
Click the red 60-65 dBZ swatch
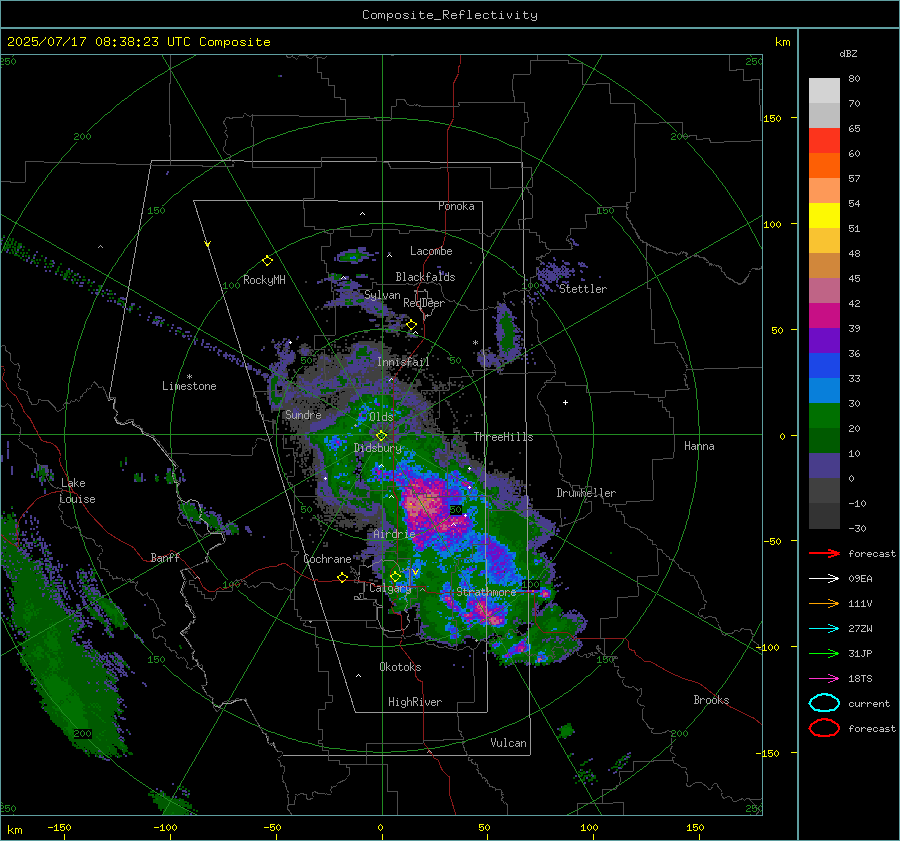(824, 140)
